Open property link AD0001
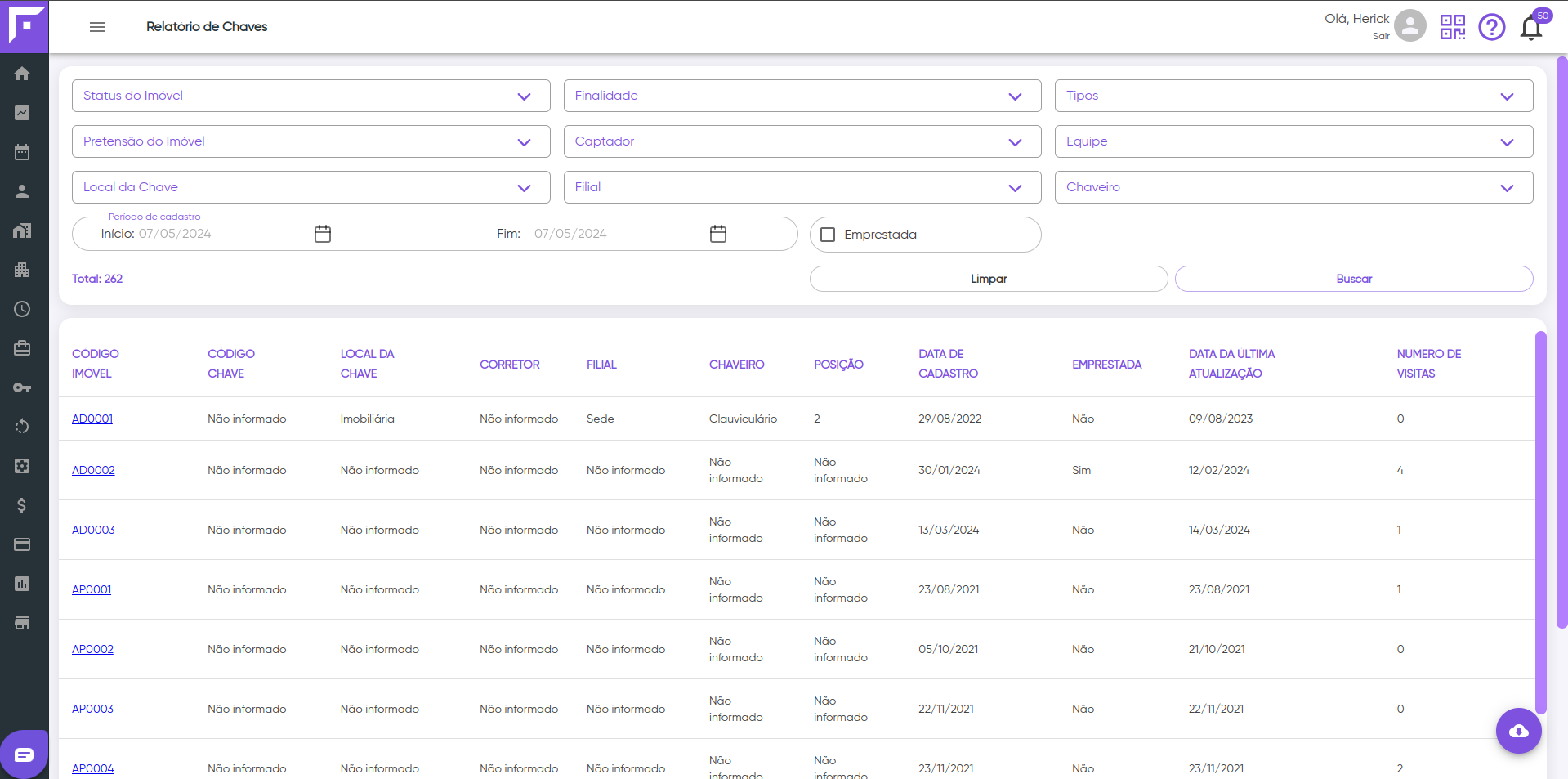This screenshot has width=1568, height=779. coord(92,419)
